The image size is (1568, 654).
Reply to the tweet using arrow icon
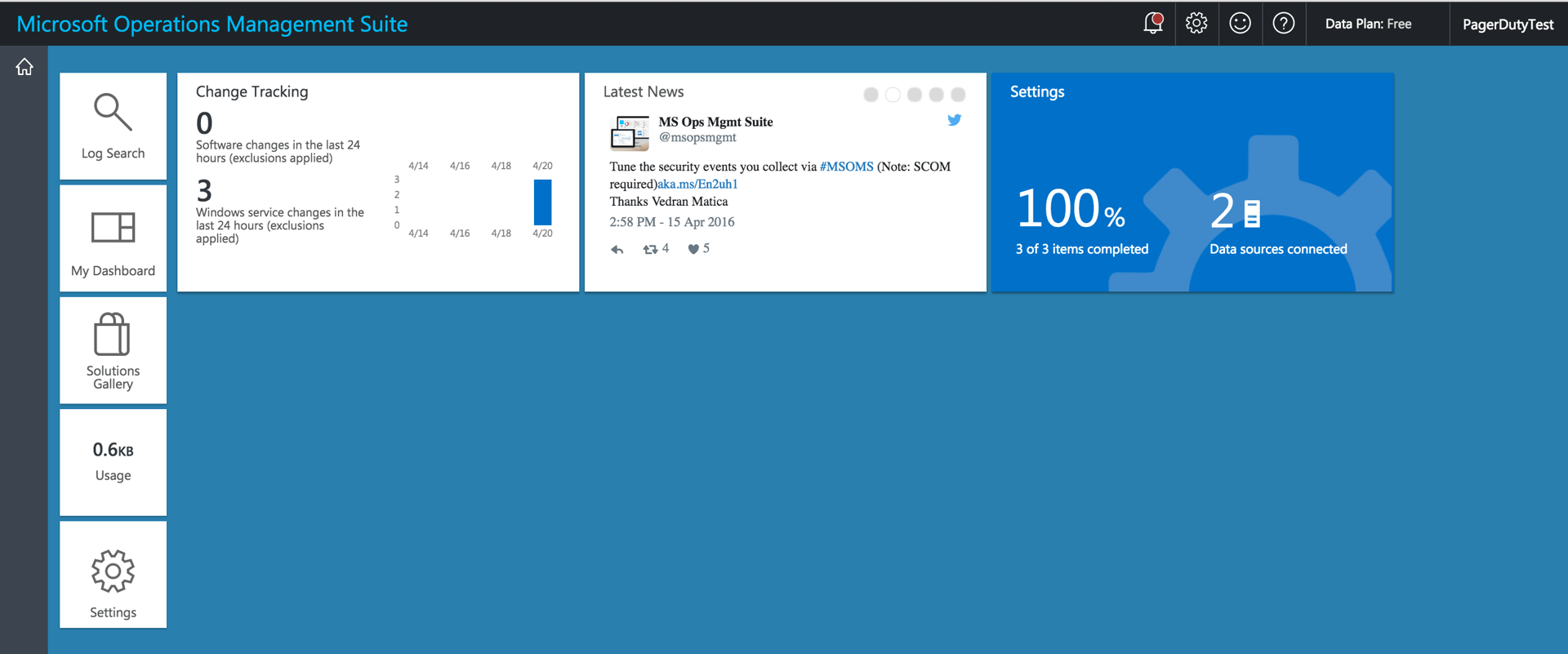[x=617, y=249]
